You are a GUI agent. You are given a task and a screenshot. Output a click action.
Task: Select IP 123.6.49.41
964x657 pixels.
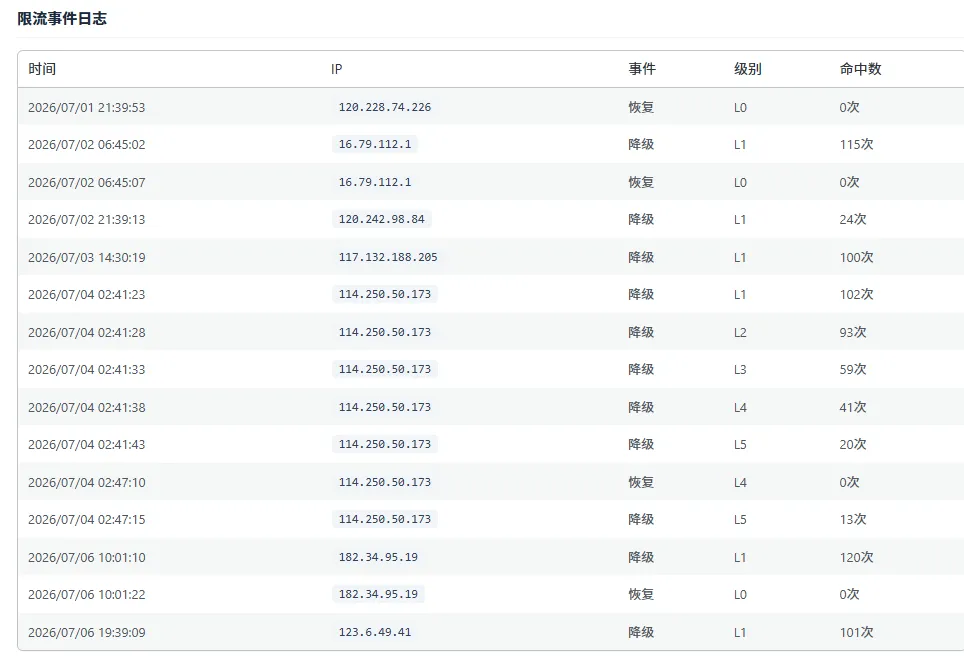click(375, 632)
